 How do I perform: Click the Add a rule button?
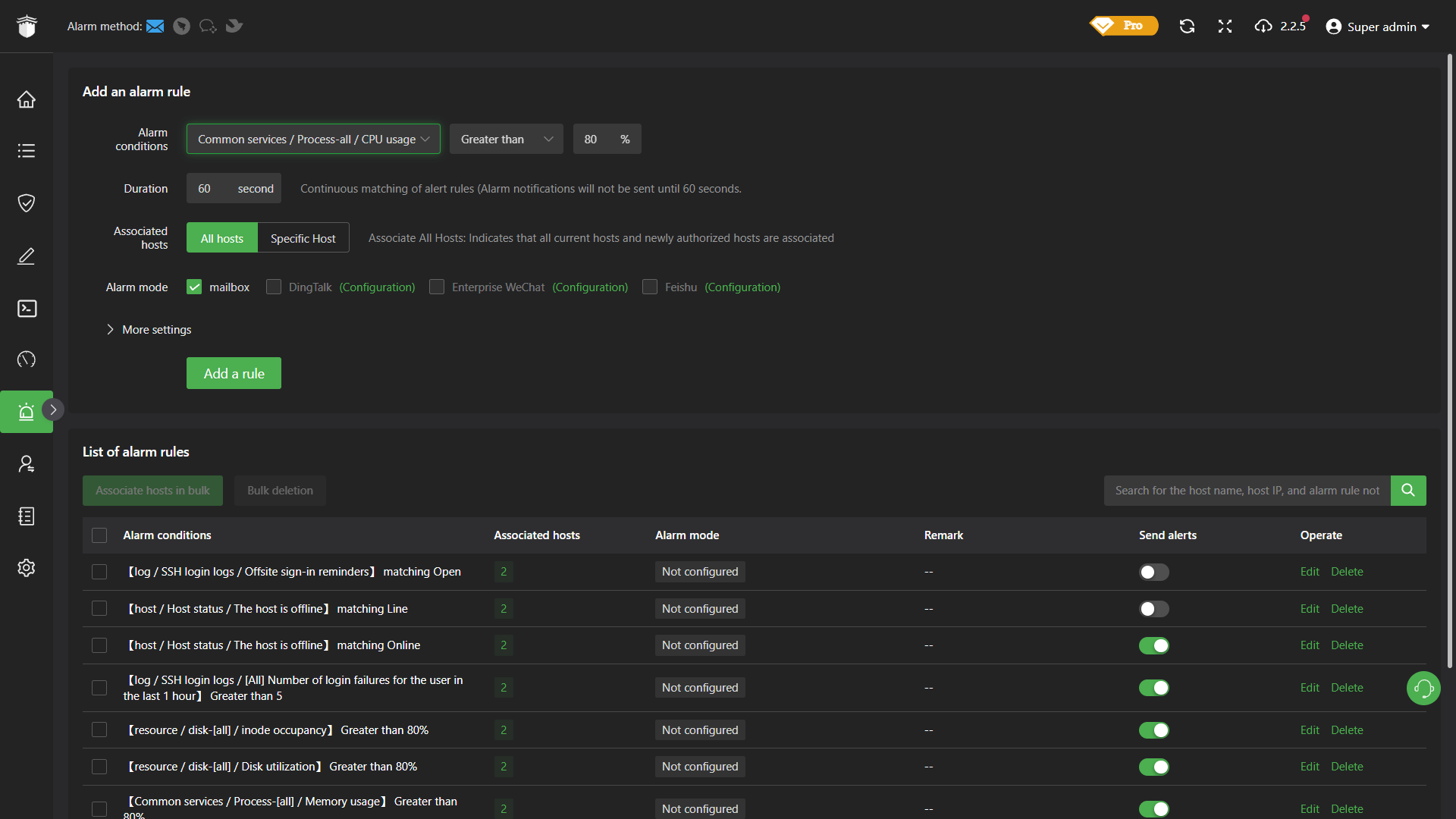point(234,374)
